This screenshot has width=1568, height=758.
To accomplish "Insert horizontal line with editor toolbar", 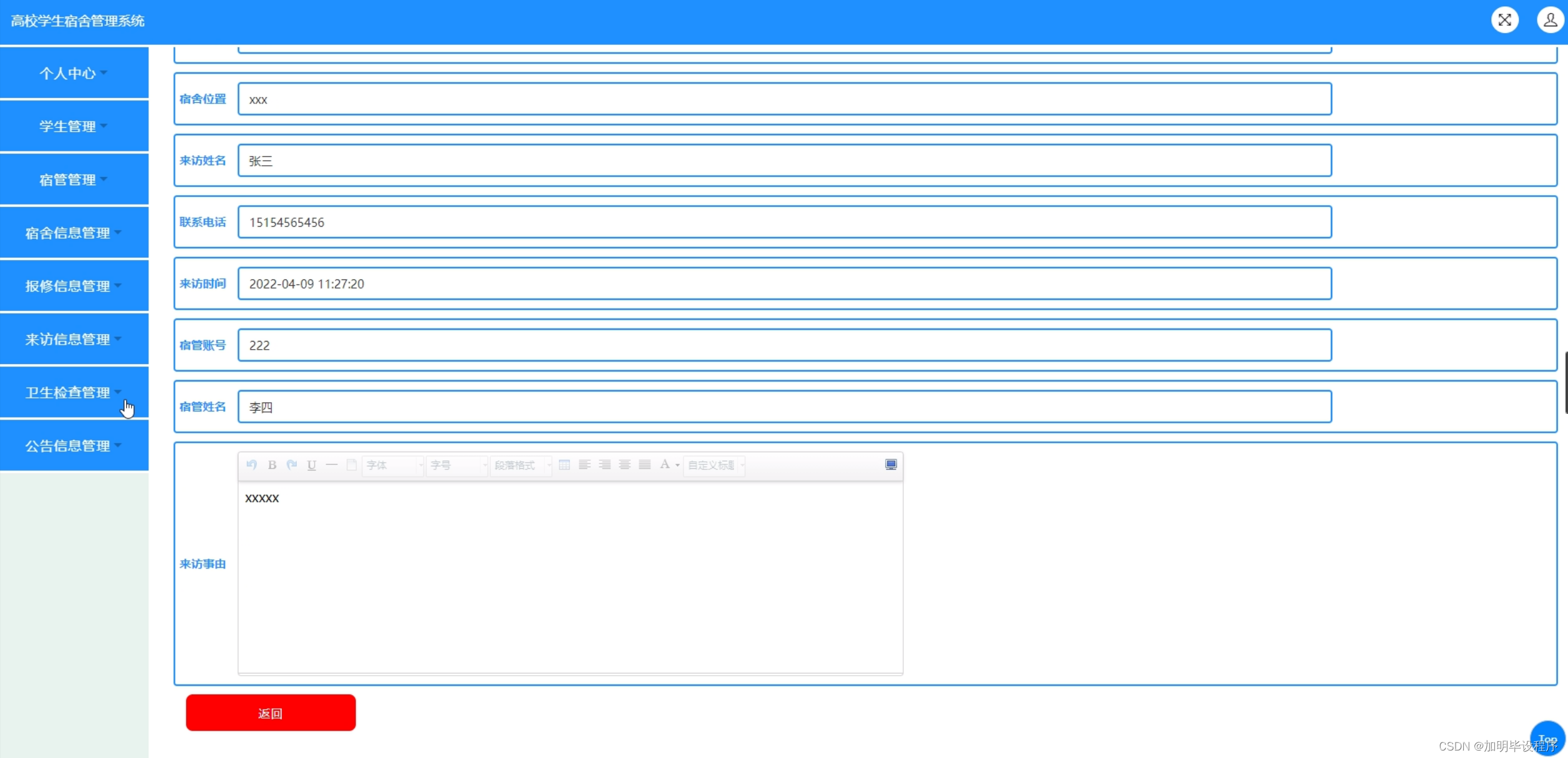I will click(332, 465).
